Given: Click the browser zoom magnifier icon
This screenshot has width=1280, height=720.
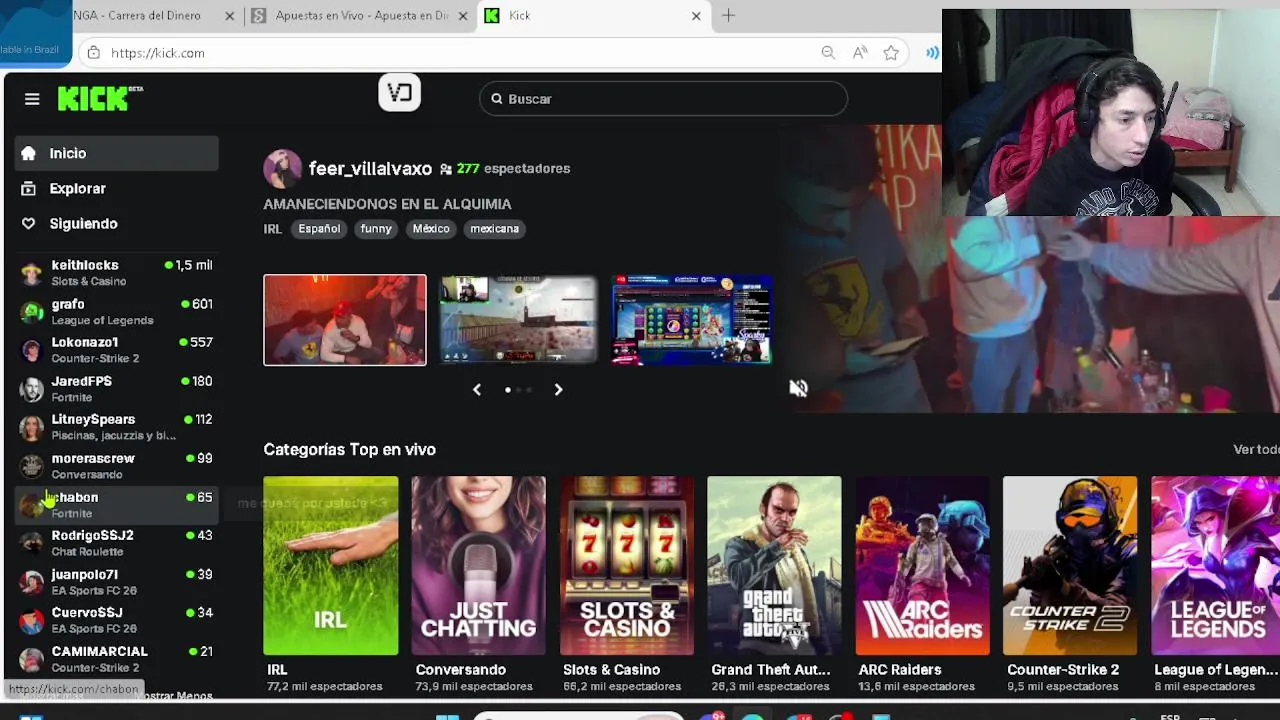Looking at the screenshot, I should (828, 53).
